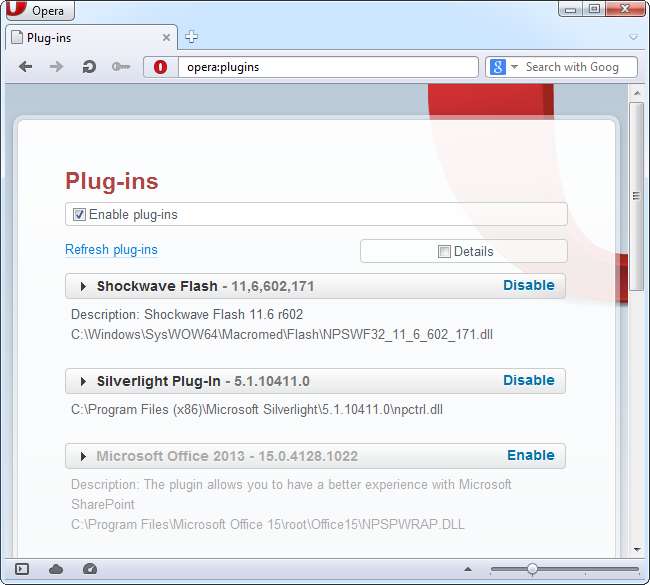Screen dimensions: 650x585
Task: Focus the Search with Google field
Action: tap(578, 67)
